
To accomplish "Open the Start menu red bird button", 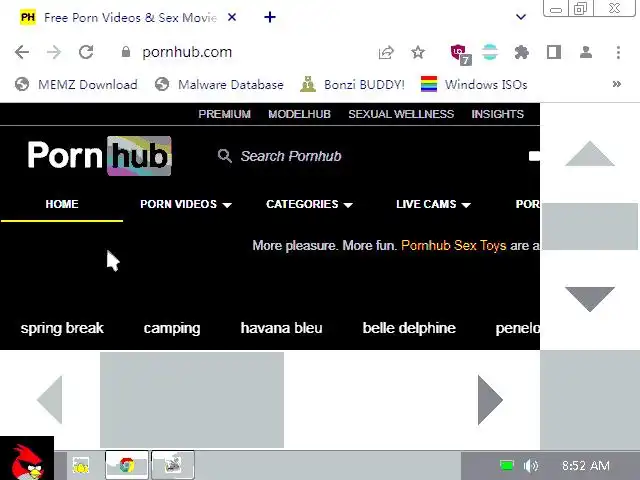I will (x=27, y=458).
